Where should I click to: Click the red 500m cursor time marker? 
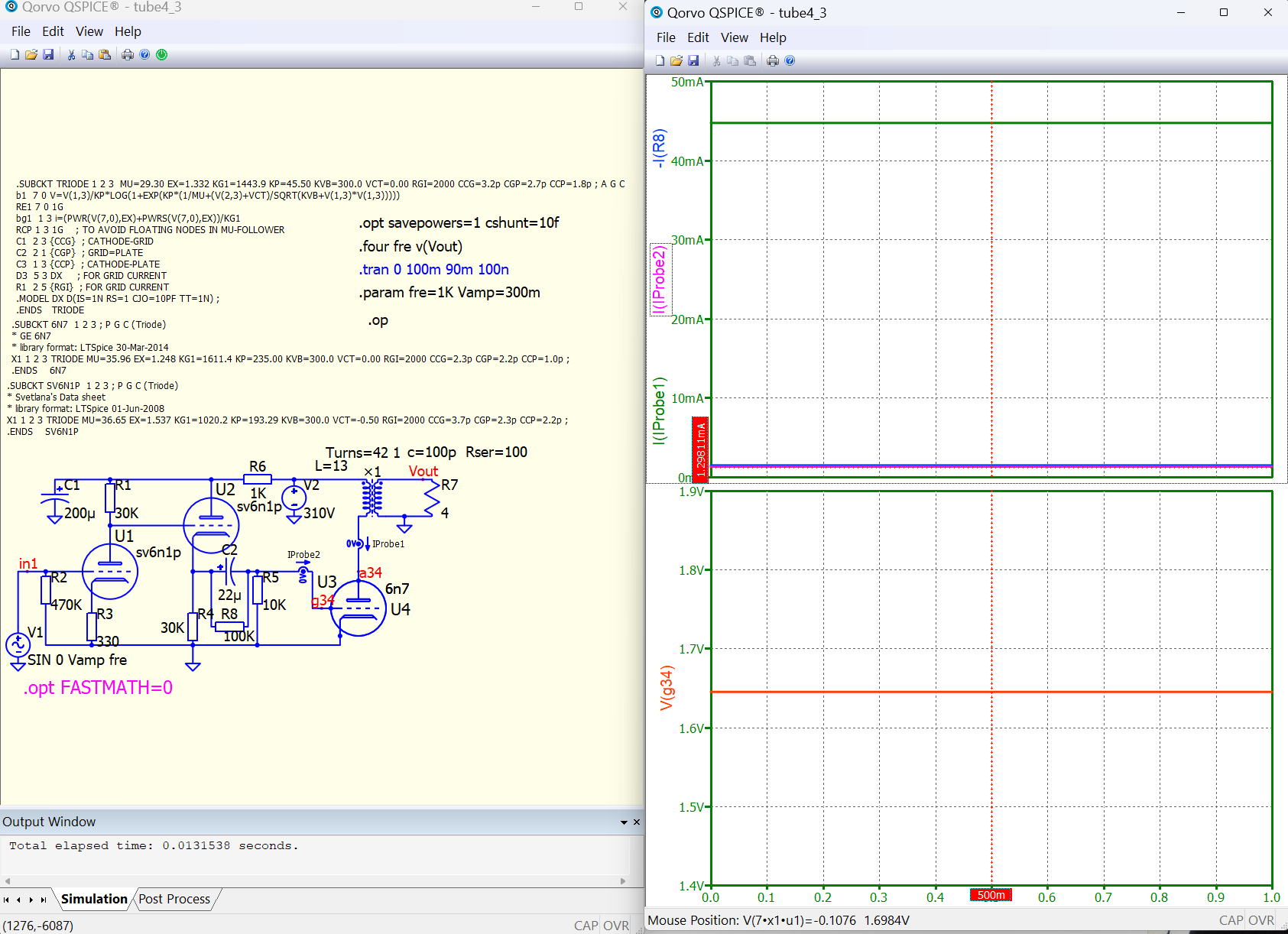click(x=991, y=895)
